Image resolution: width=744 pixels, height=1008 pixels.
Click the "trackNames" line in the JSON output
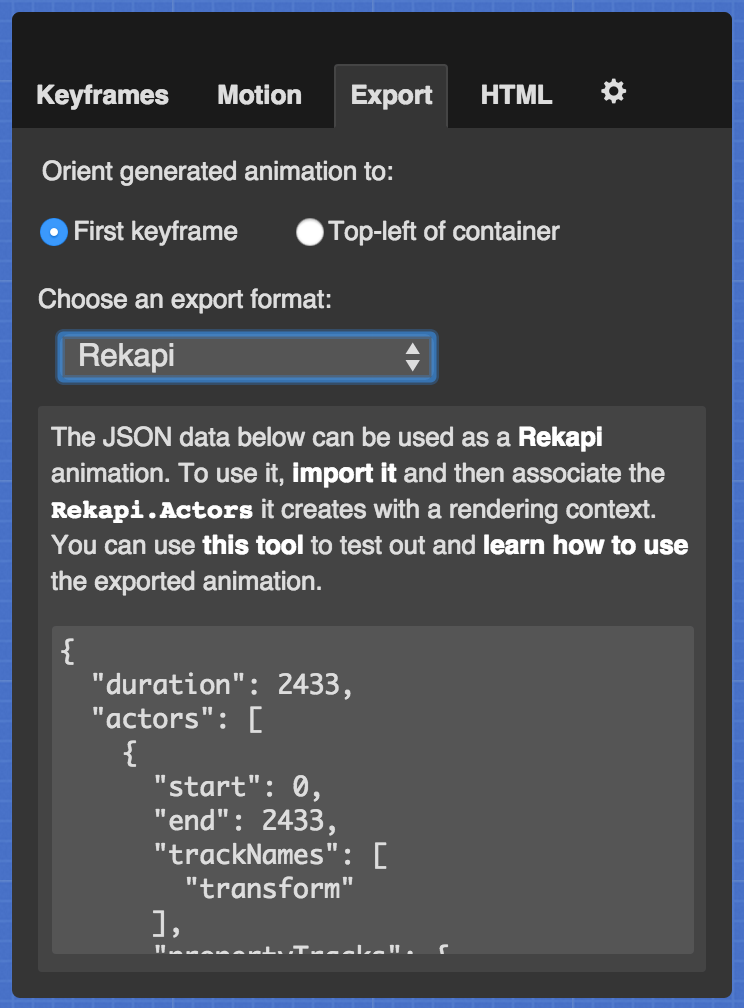pos(270,855)
